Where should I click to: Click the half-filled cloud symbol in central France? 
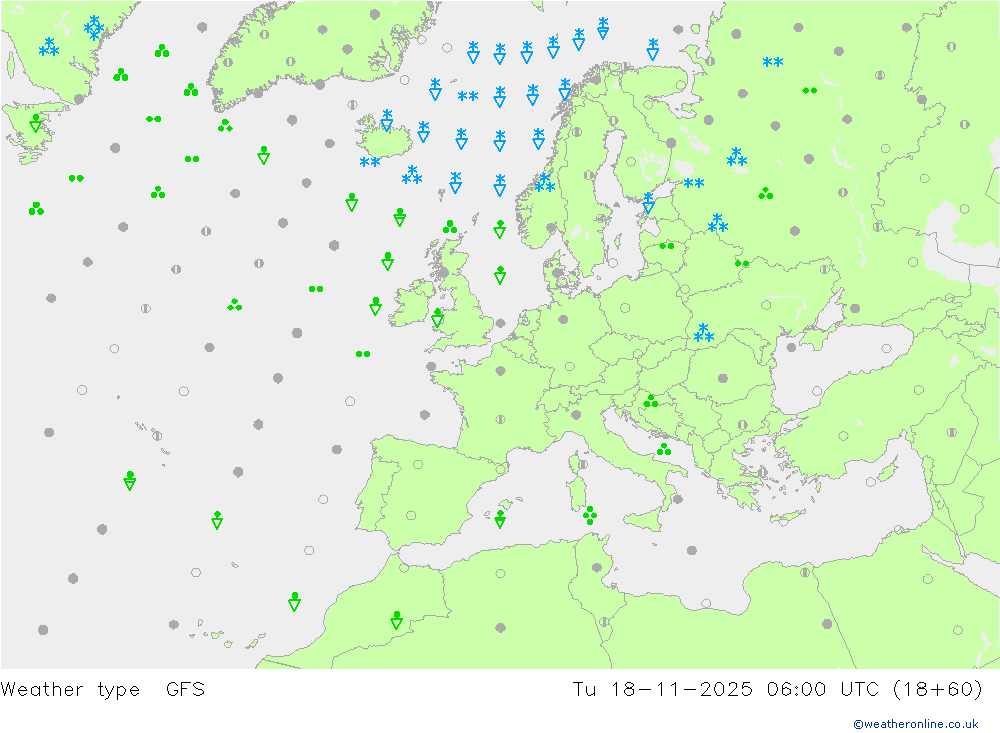pos(501,420)
